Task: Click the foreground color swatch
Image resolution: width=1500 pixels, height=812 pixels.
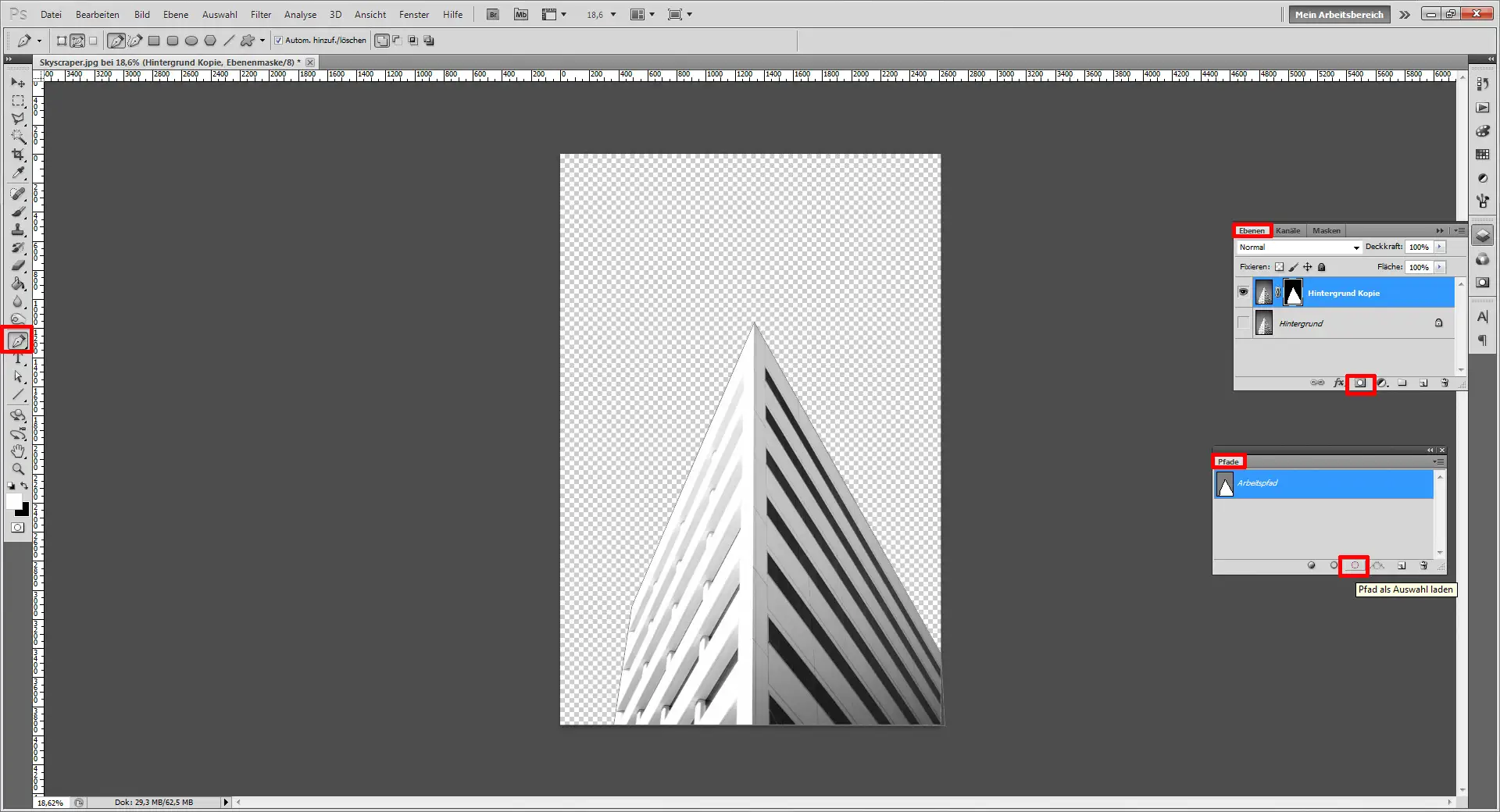Action: [14, 501]
